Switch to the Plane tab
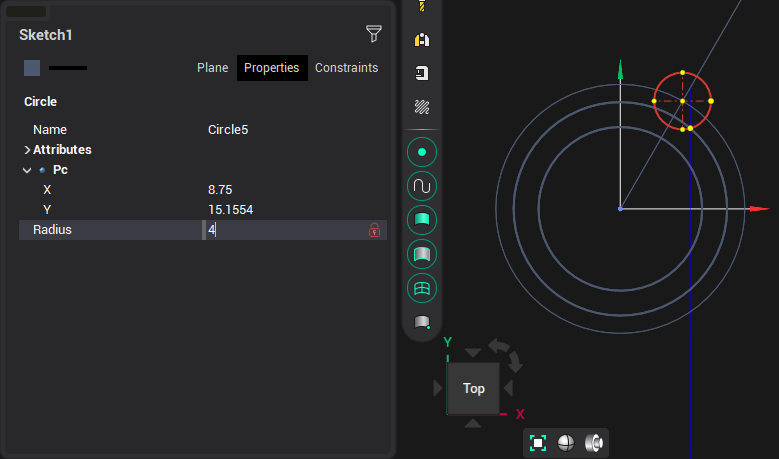Viewport: 779px width, 459px height. point(212,68)
